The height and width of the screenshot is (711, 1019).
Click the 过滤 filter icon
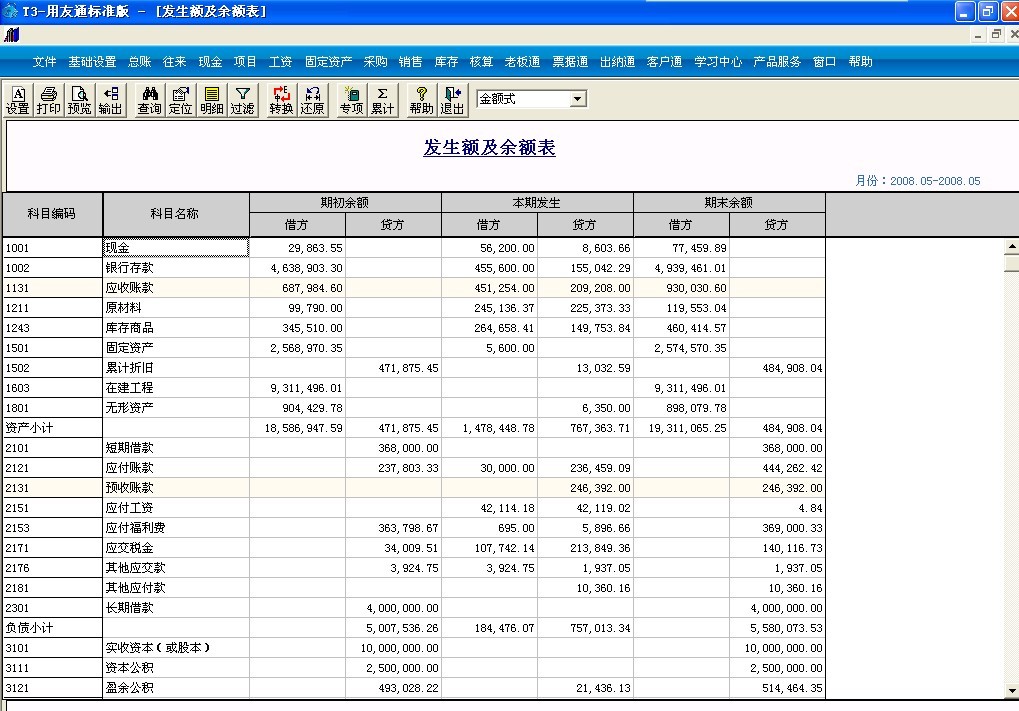[x=242, y=100]
